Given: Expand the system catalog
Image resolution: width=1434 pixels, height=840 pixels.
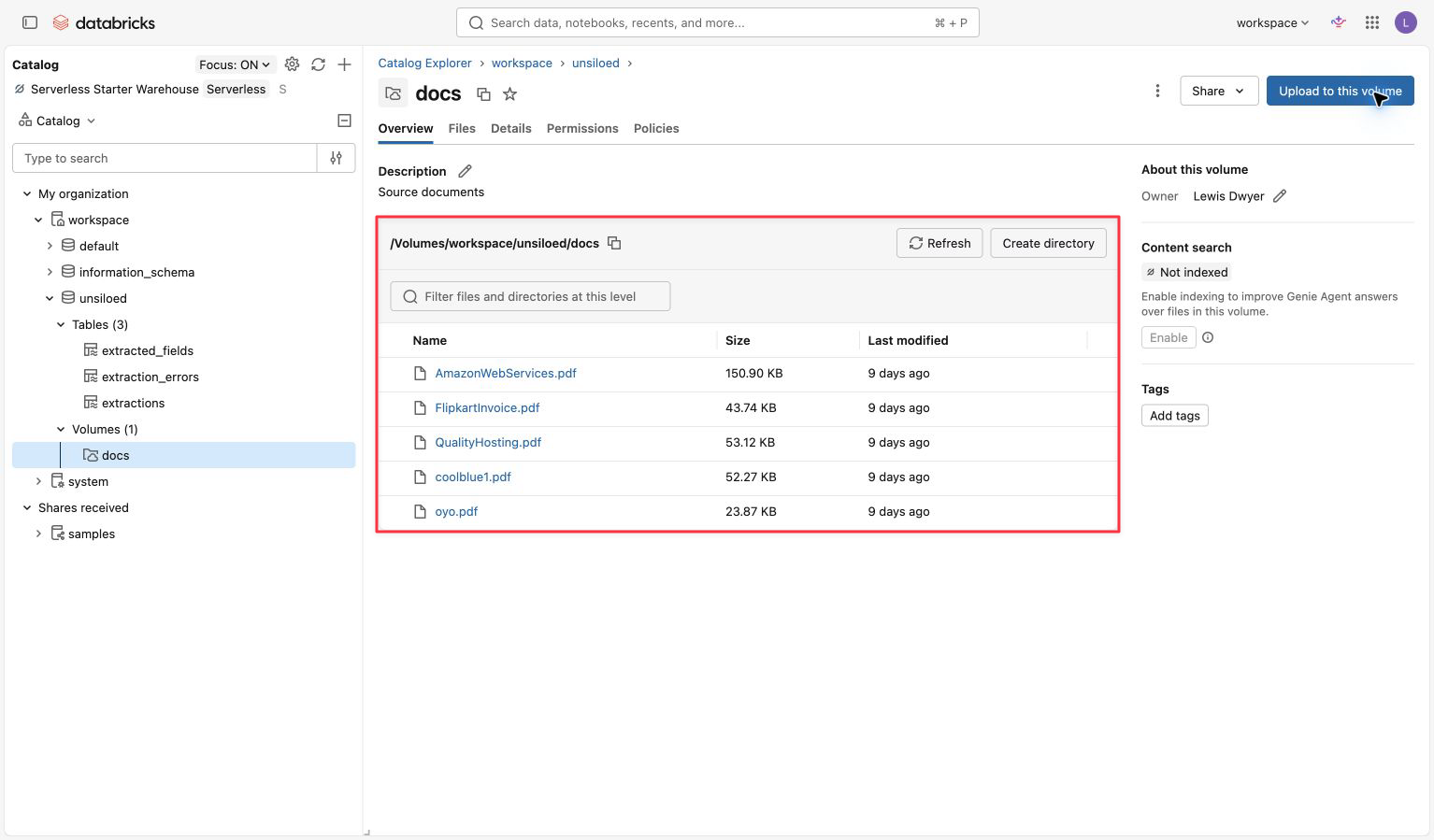Looking at the screenshot, I should pos(38,481).
